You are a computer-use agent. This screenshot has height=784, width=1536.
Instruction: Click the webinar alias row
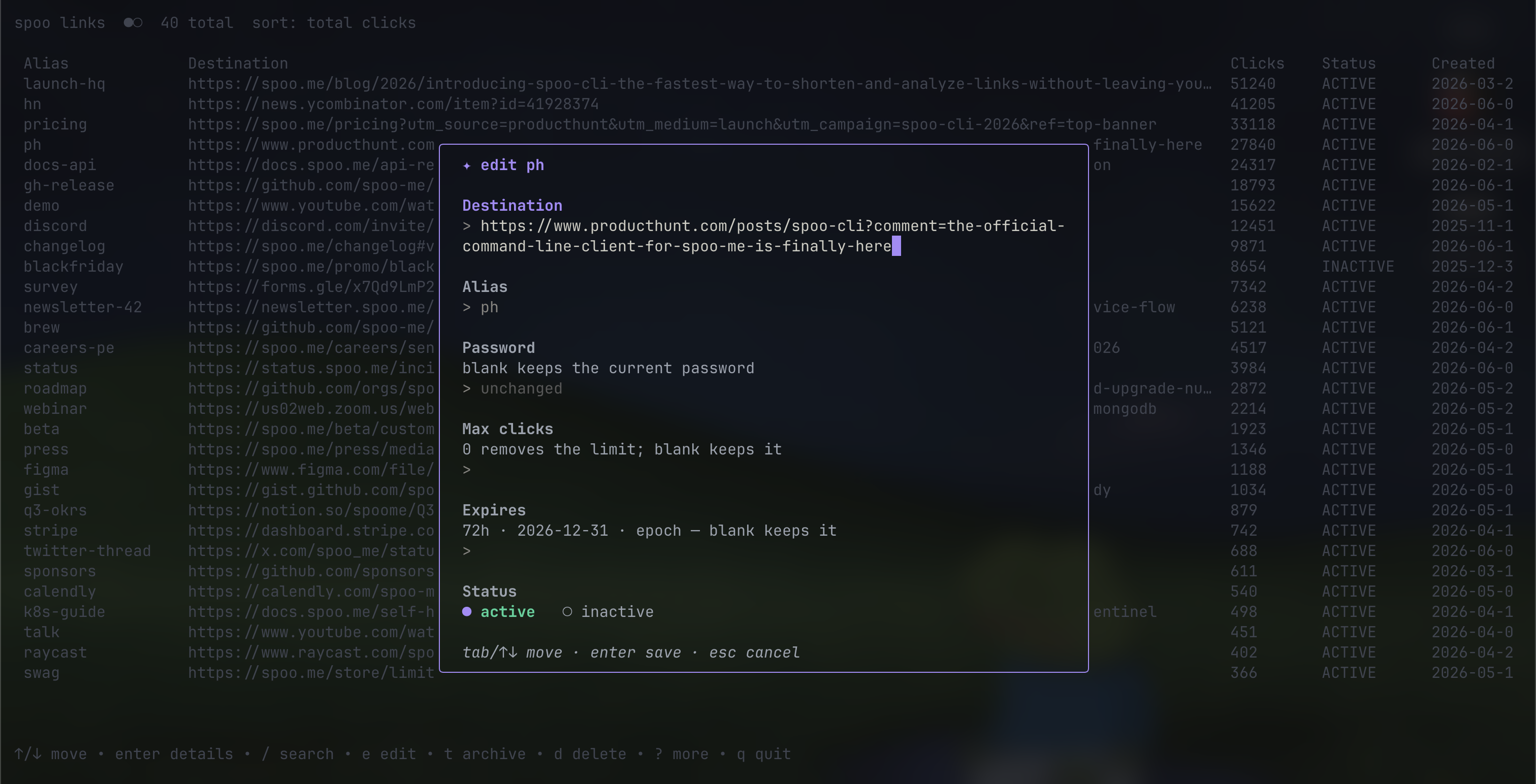[55, 408]
